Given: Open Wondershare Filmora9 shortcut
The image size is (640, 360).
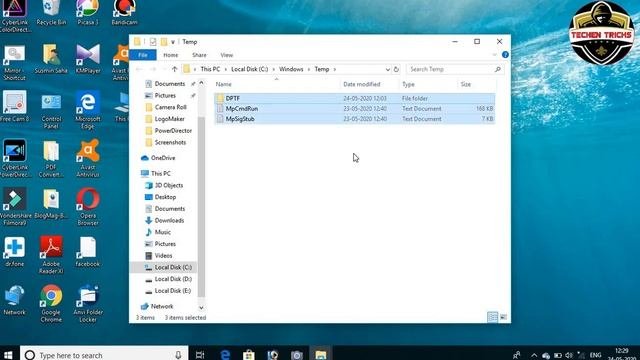Looking at the screenshot, I should [x=15, y=207].
